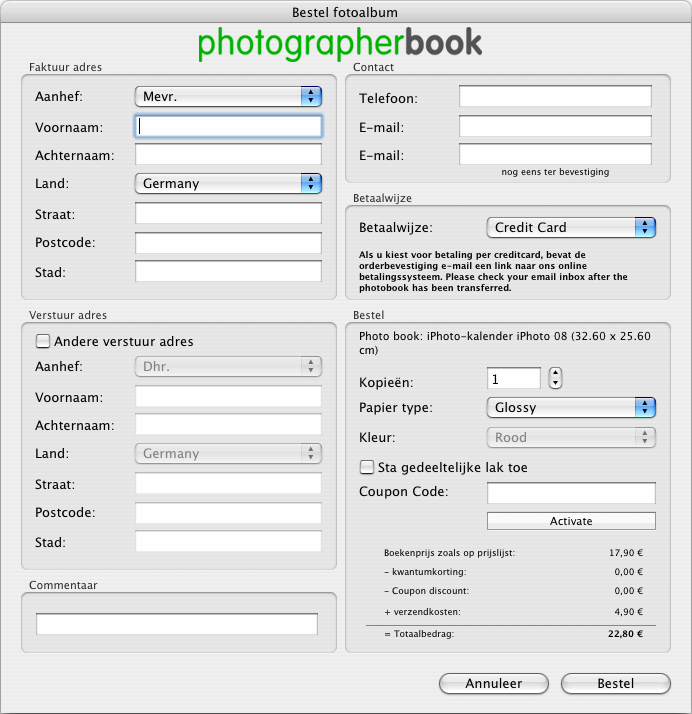This screenshot has width=692, height=714.
Task: Click the Verstuur adres Stad field
Action: [x=228, y=542]
